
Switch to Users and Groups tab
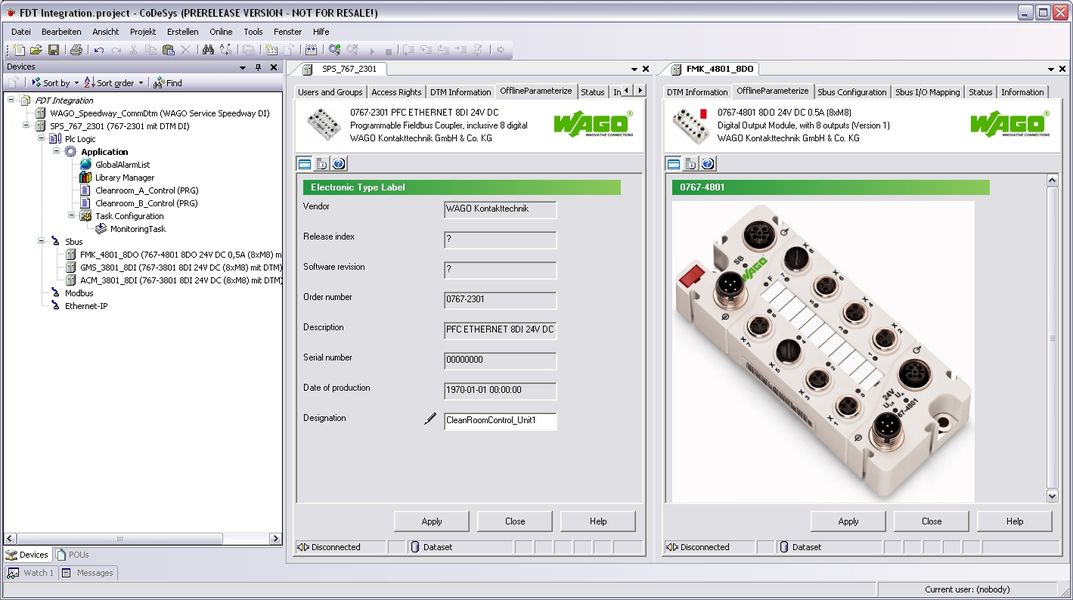click(330, 92)
